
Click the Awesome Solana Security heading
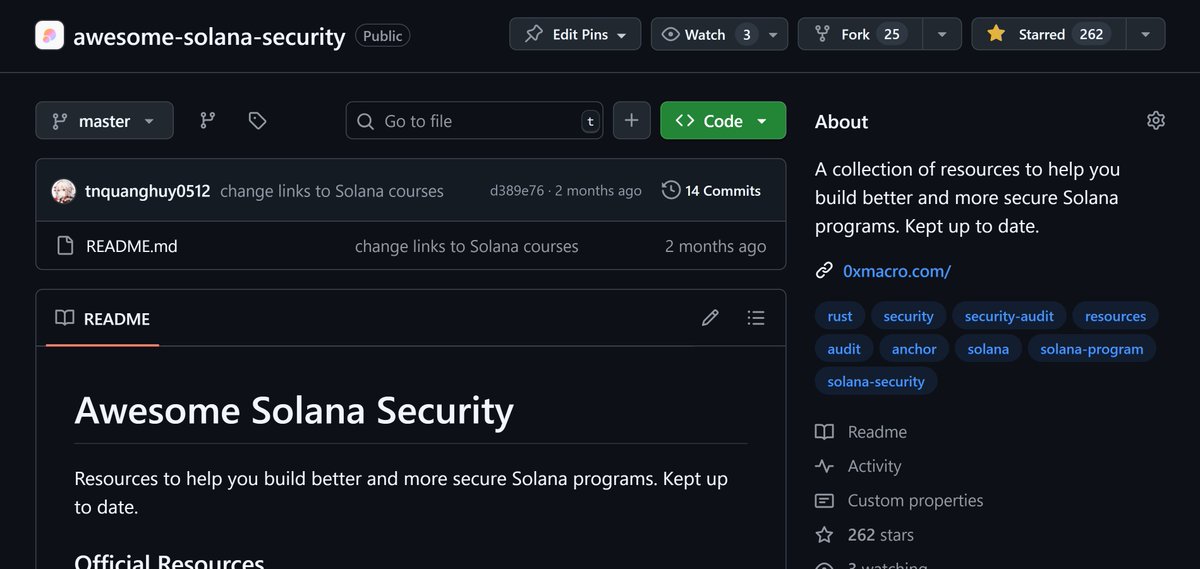[x=294, y=410]
